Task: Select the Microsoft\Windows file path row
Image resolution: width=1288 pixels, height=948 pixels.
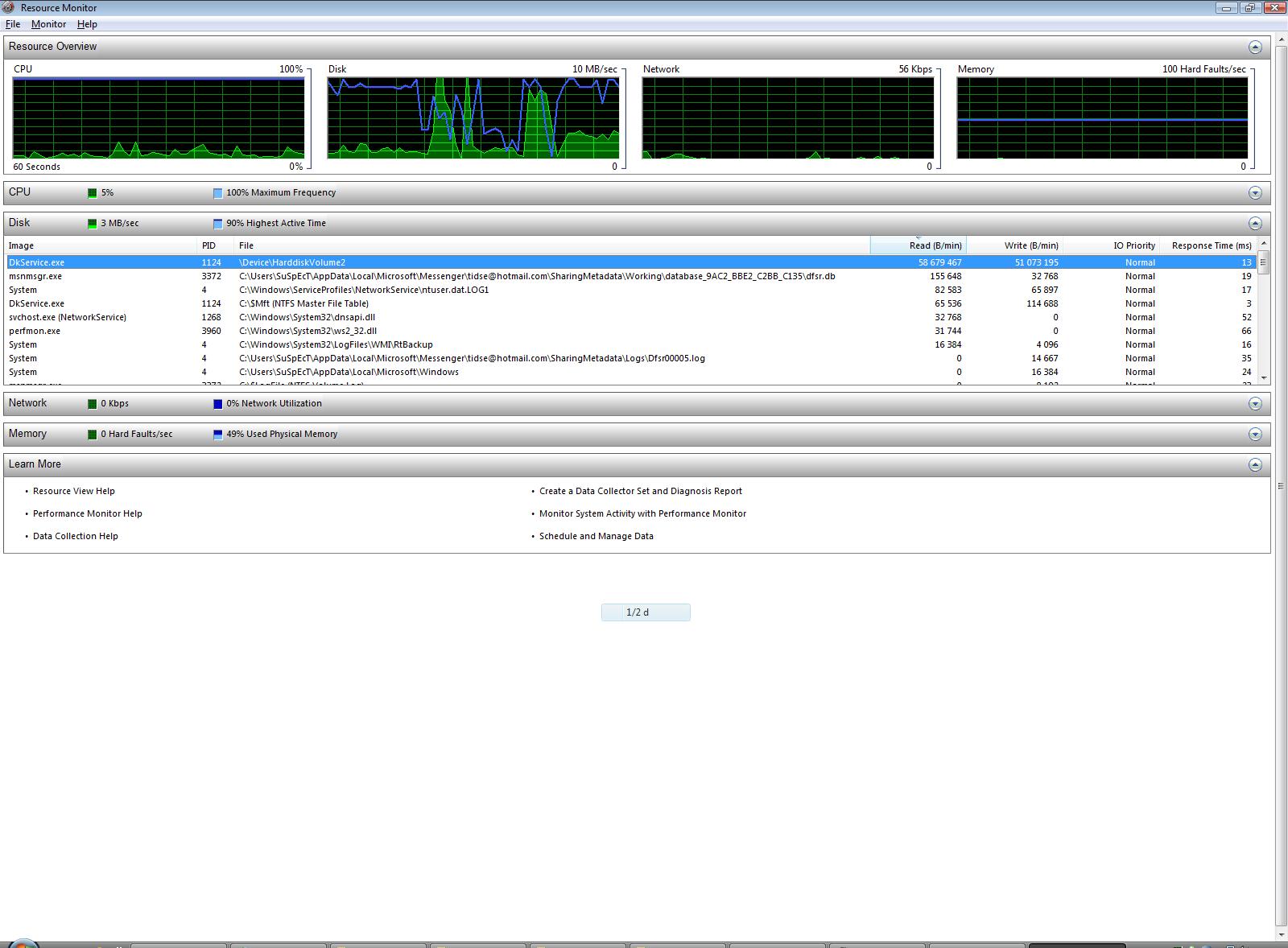Action: (630, 372)
